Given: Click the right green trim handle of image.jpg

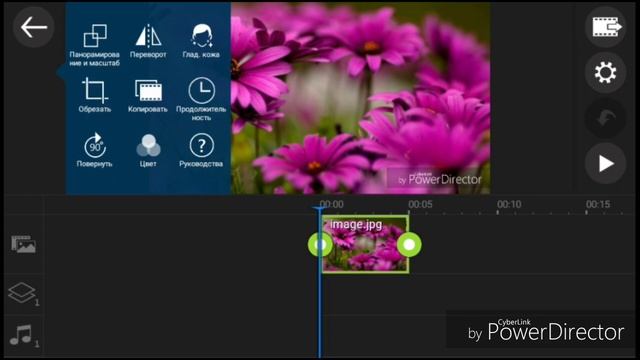Looking at the screenshot, I should point(409,244).
